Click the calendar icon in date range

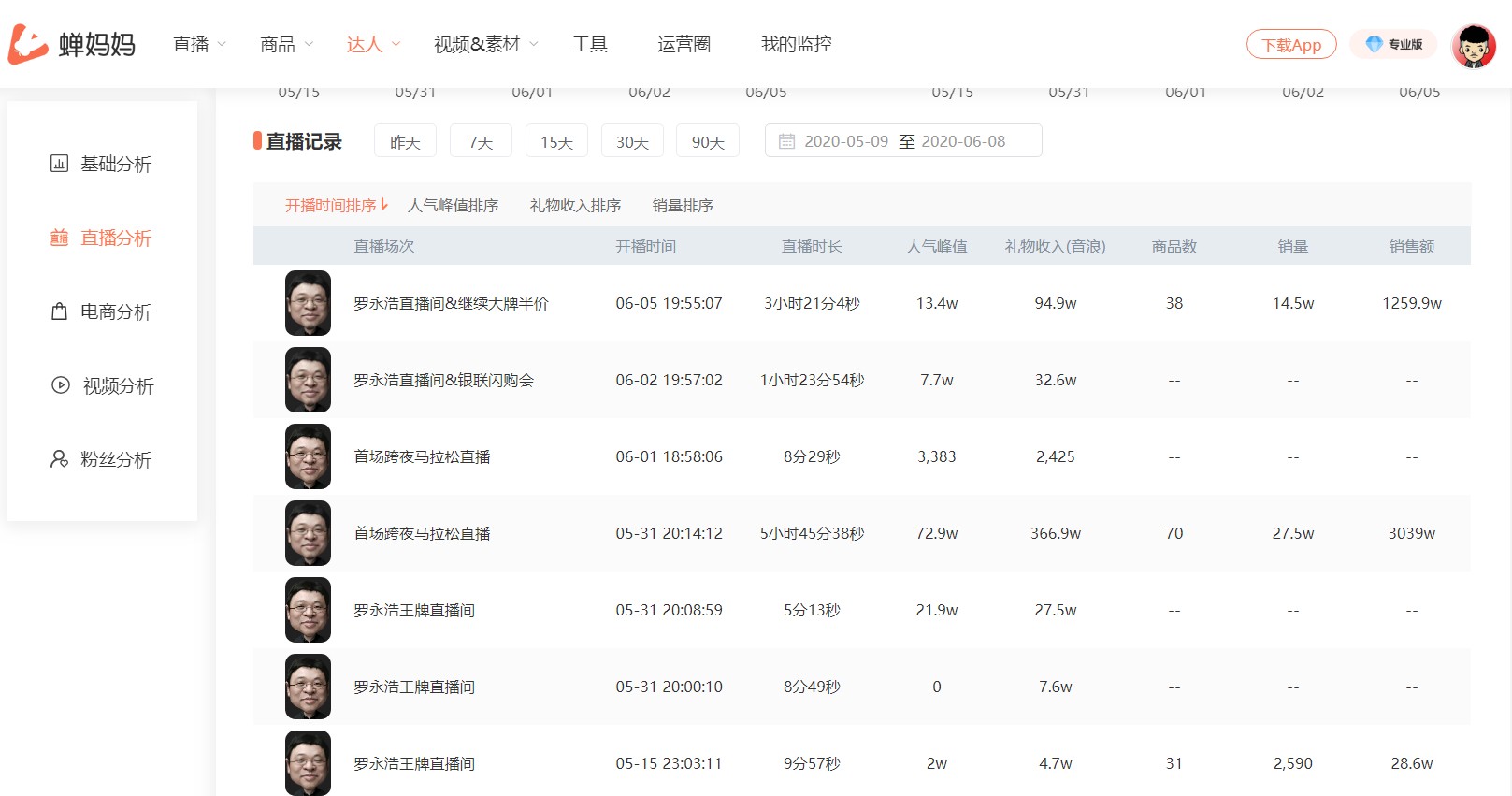787,141
